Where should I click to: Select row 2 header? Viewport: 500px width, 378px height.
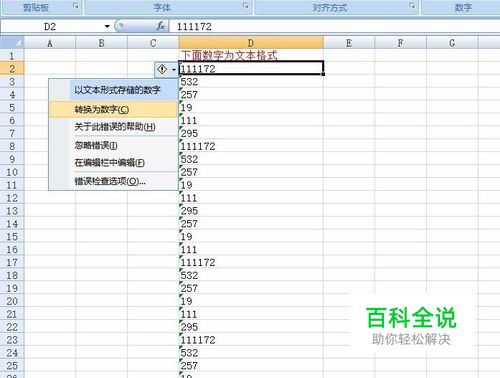tap(12, 69)
